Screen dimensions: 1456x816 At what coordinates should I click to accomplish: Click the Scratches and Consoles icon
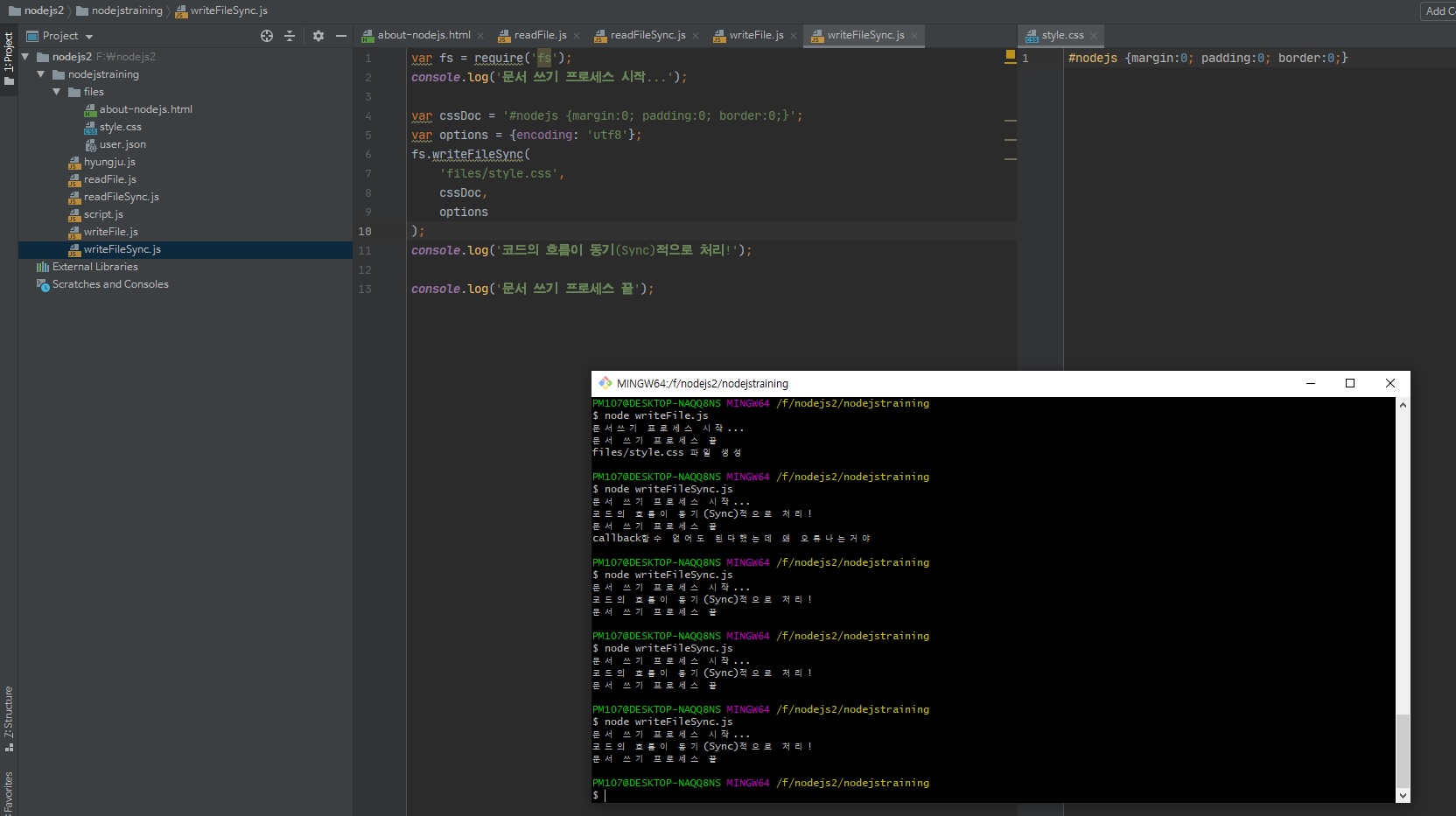pos(42,285)
